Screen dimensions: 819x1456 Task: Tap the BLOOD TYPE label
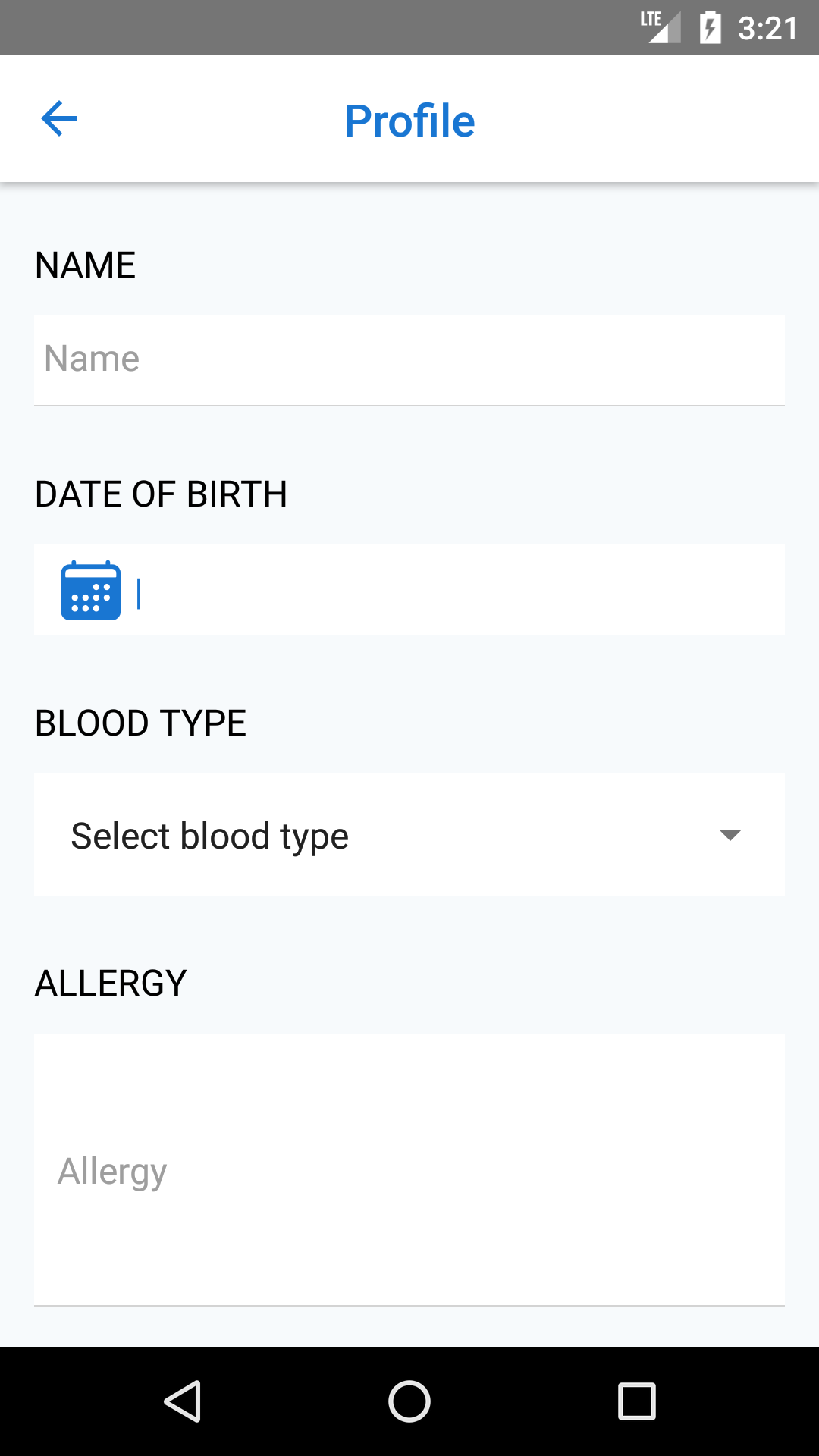[x=141, y=723]
